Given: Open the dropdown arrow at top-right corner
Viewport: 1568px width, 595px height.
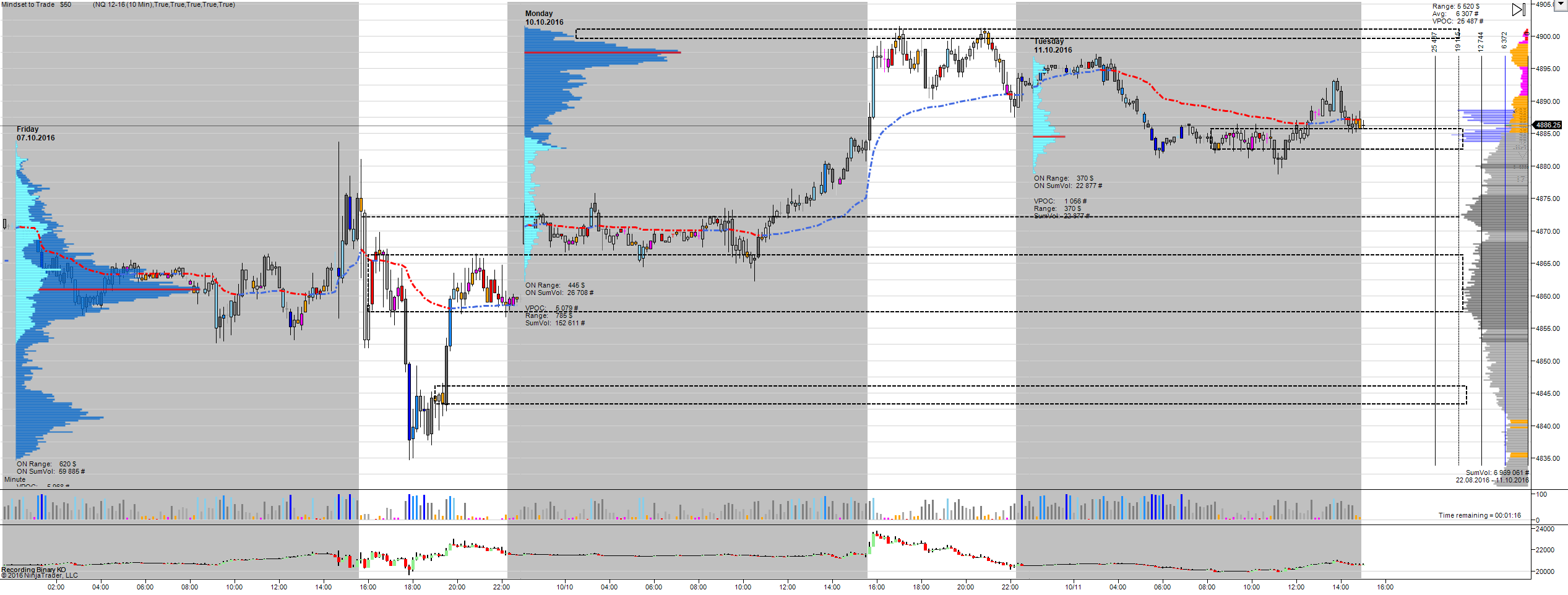Looking at the screenshot, I should point(1561,6).
